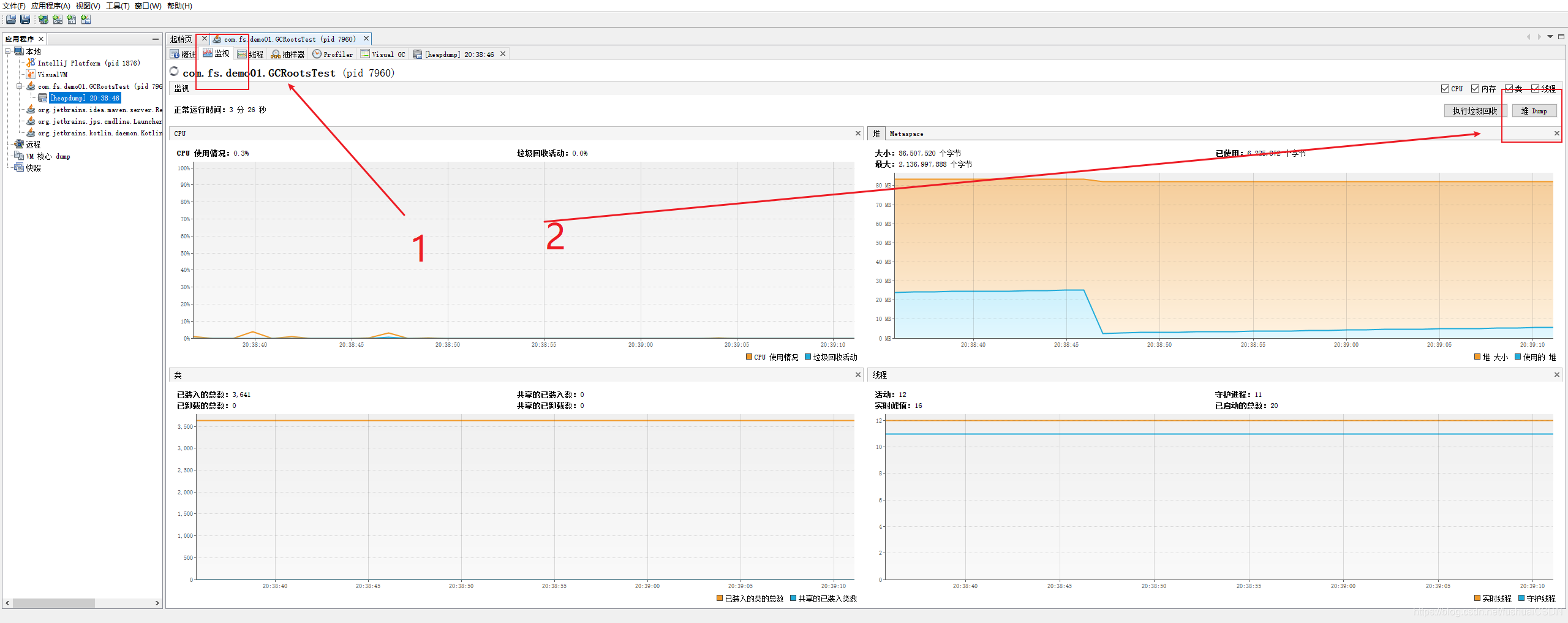Viewport: 1568px width, 623px height.
Task: Switch to the 堆 heap tab
Action: coord(876,134)
